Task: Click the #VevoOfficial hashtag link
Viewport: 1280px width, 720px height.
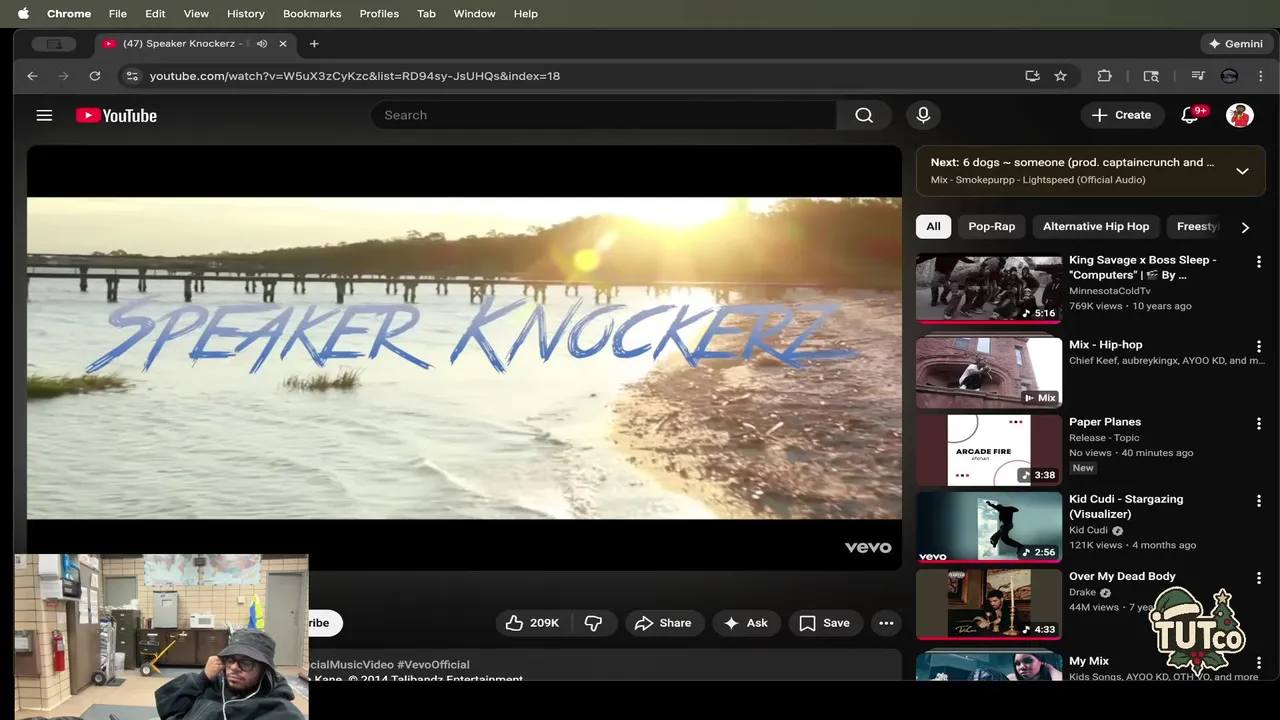Action: pos(433,664)
